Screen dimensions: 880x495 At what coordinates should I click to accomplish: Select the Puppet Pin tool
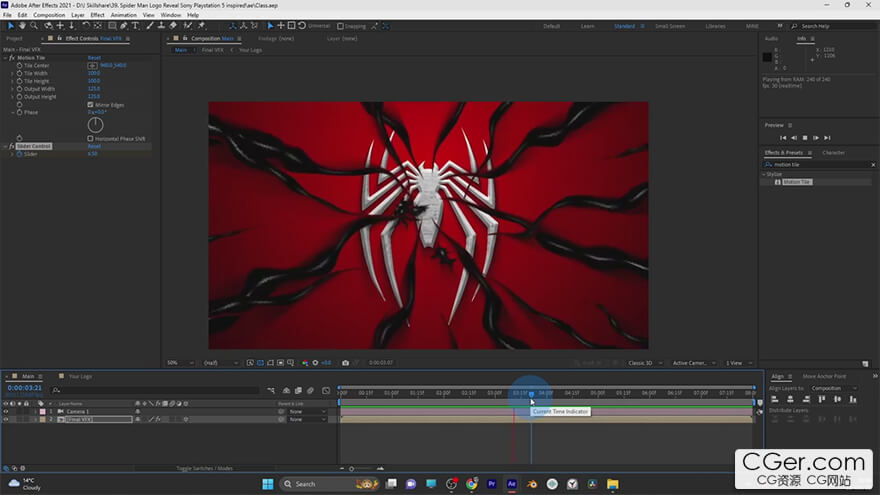click(x=202, y=26)
